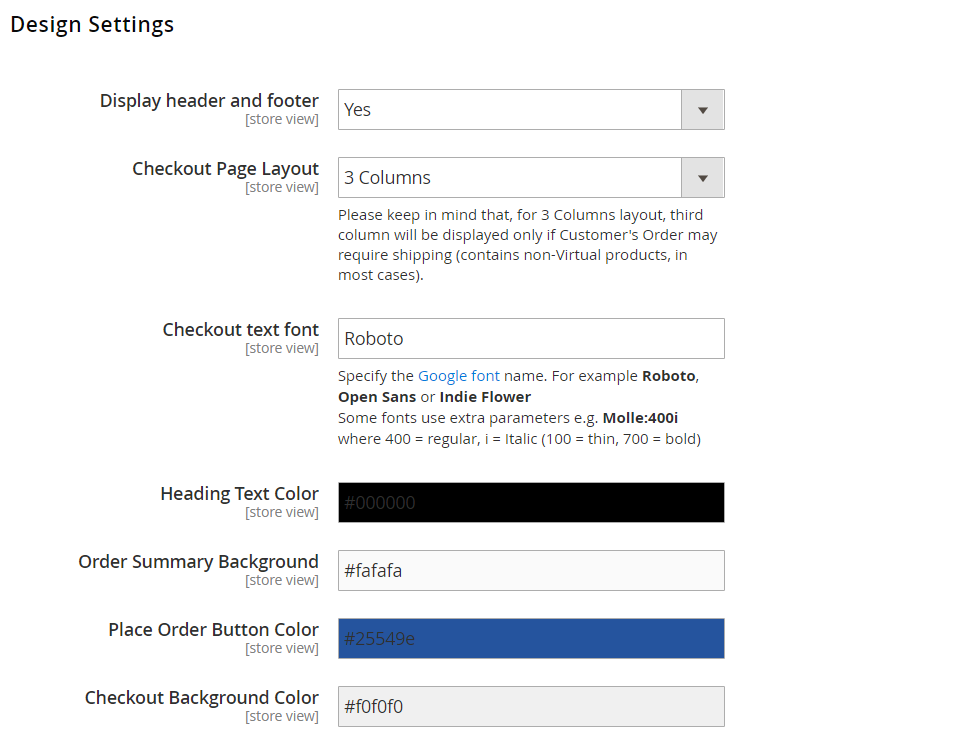This screenshot has height=739, width=960.
Task: Click the Checkout text font input field
Action: (530, 338)
